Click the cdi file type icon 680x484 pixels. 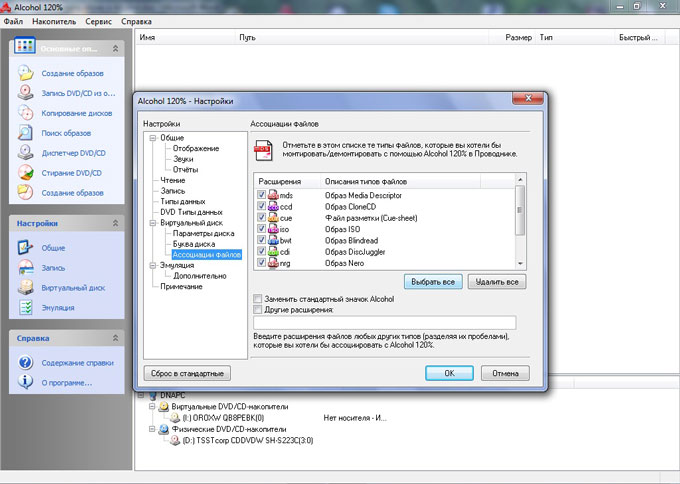click(273, 252)
